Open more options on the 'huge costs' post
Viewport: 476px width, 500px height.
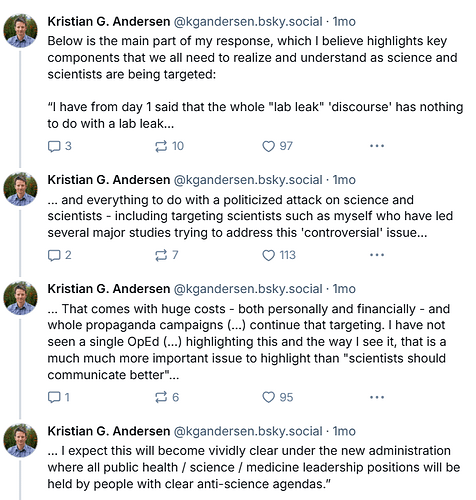(377, 397)
